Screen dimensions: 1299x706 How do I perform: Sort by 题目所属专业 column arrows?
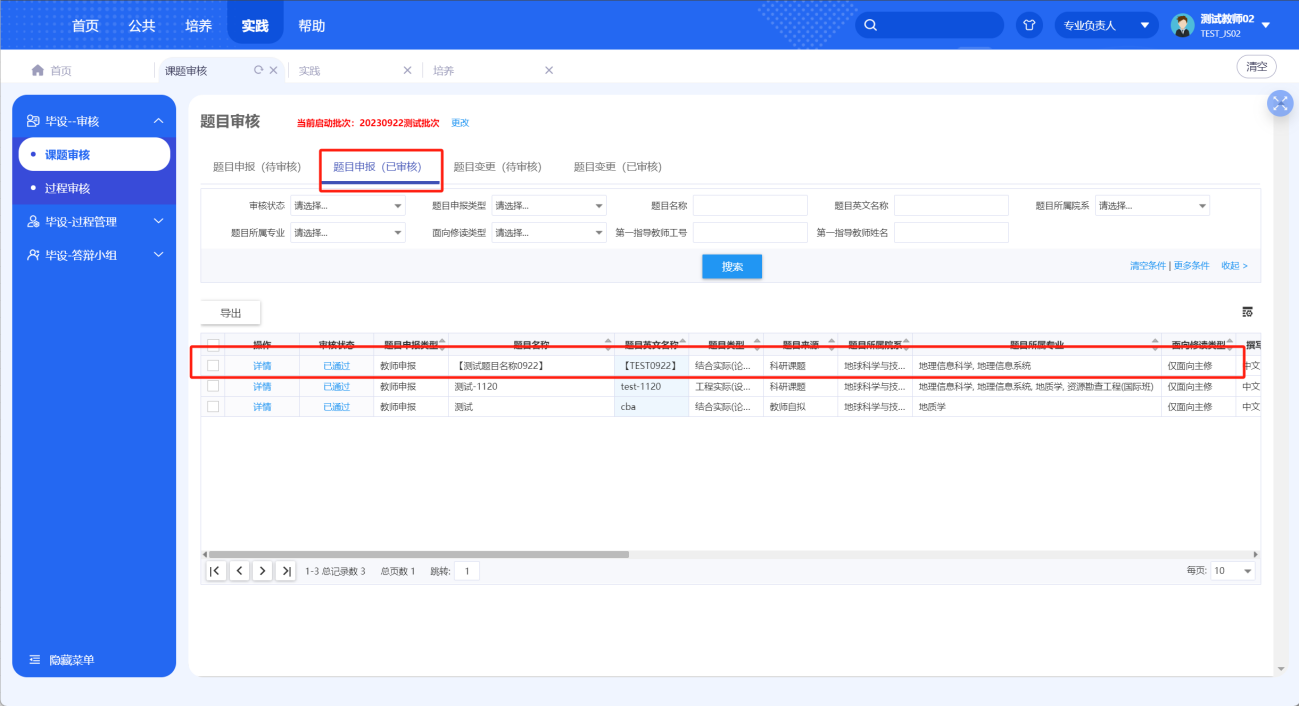[x=1155, y=344]
